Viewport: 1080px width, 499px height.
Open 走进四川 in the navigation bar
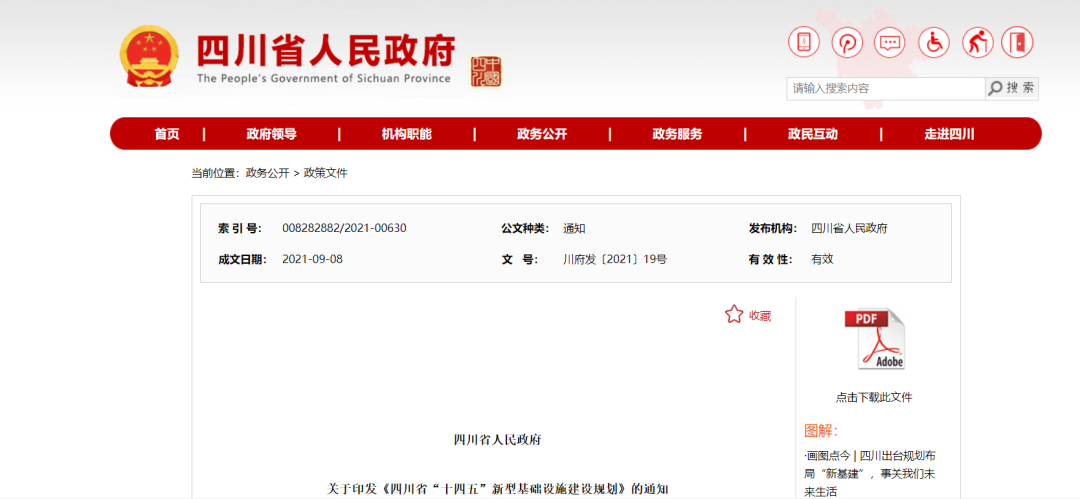click(x=948, y=134)
